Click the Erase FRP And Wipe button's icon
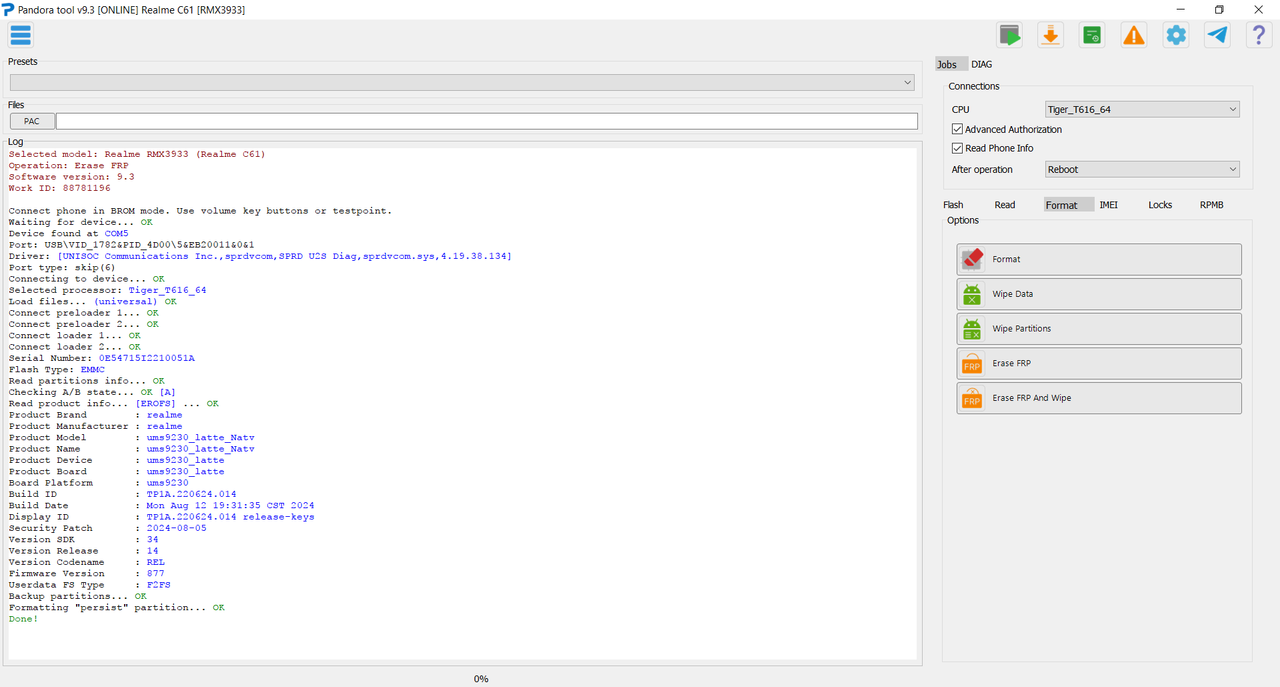The width and height of the screenshot is (1280, 687). 972,398
